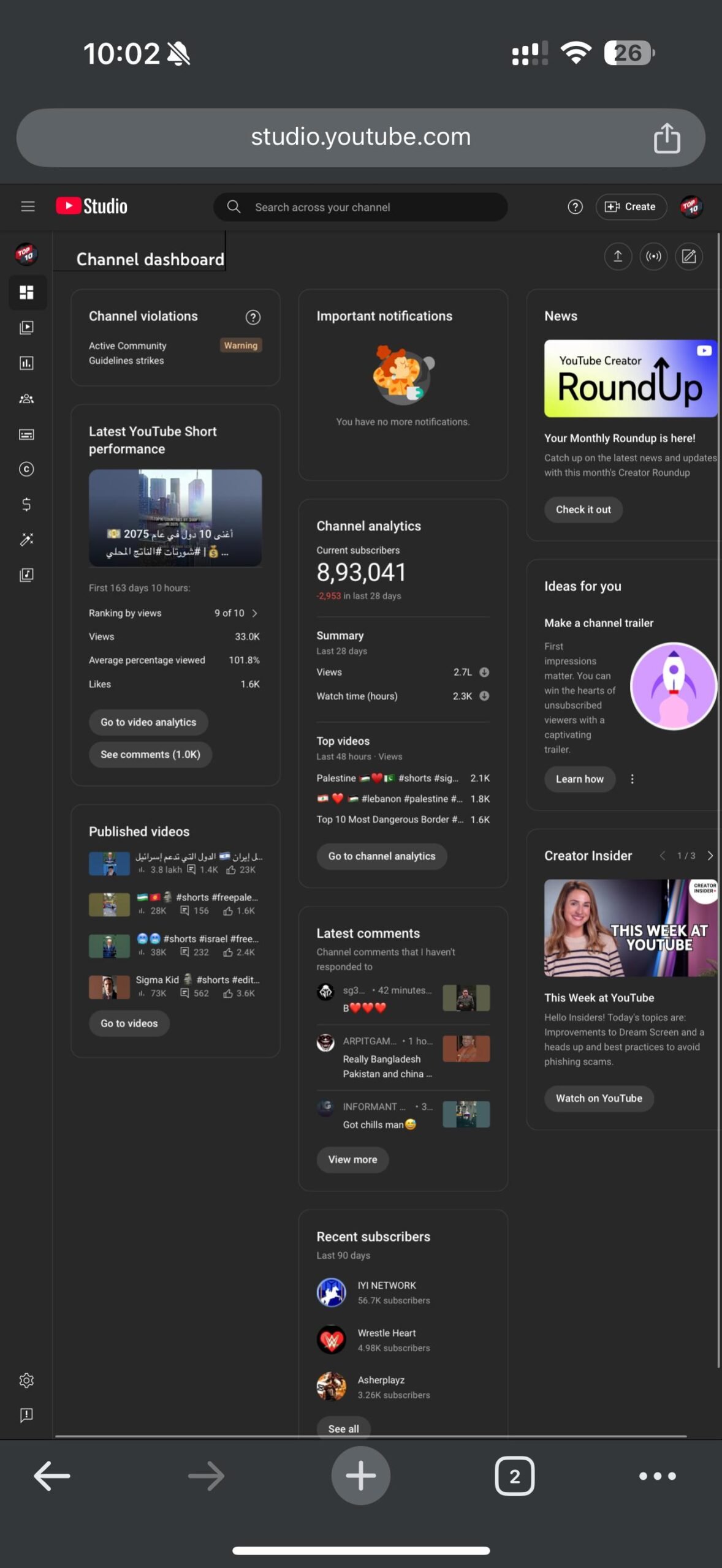Click the This Week at YouTube thumbnail
The width and height of the screenshot is (722, 1568).
631,928
